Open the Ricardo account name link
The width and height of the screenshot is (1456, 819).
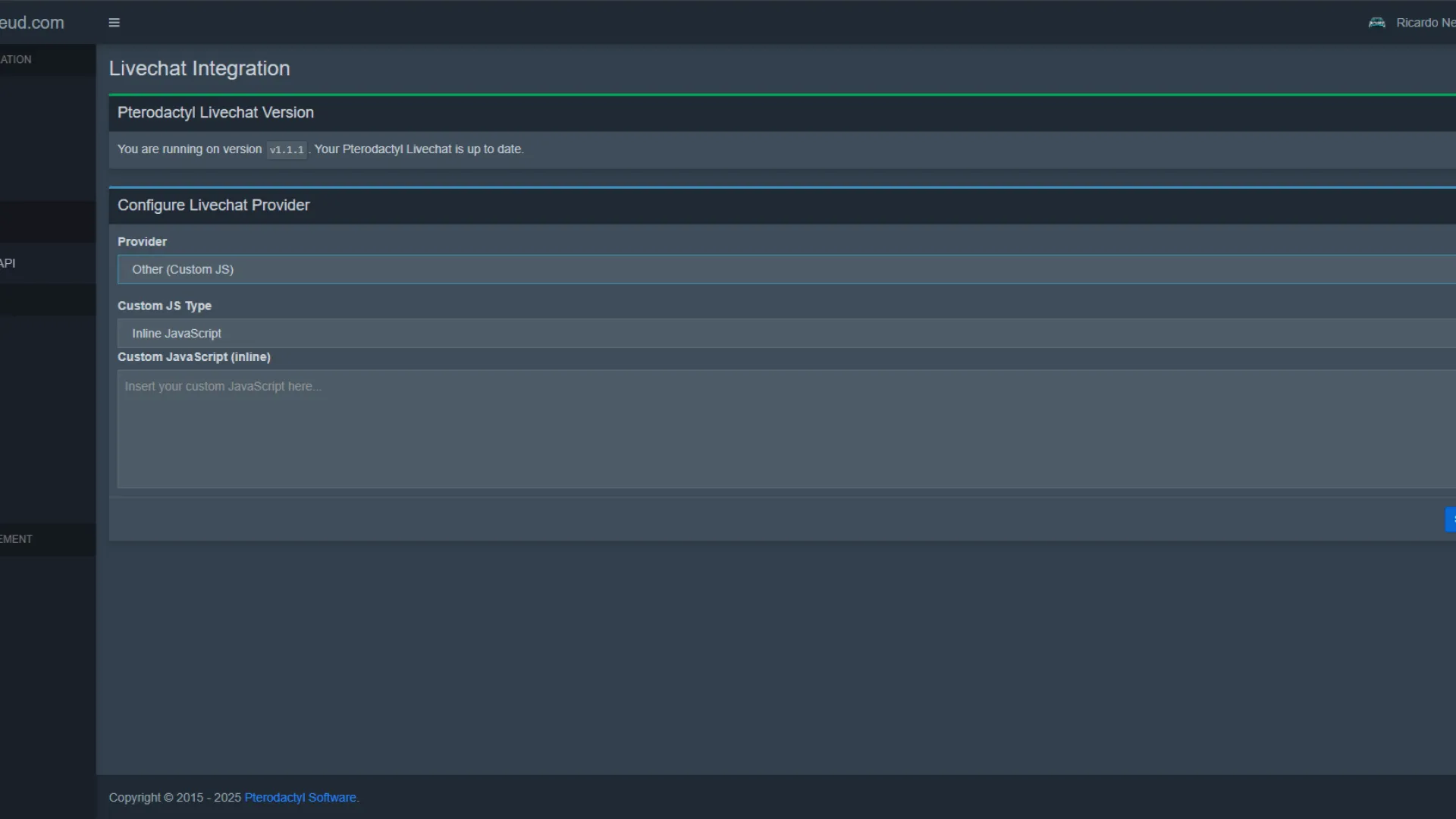(1425, 23)
